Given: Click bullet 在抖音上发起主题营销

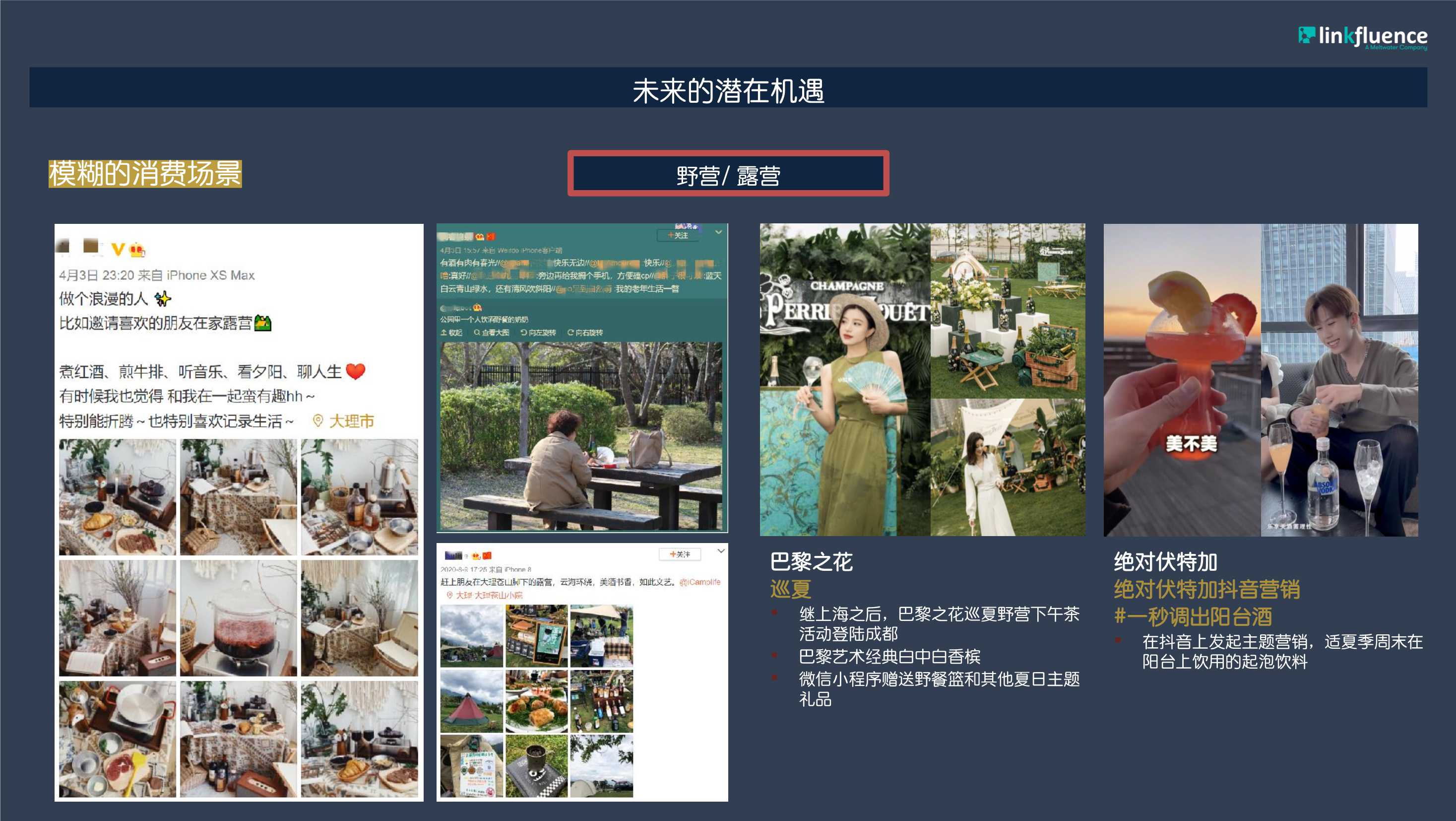Looking at the screenshot, I should (1282, 651).
